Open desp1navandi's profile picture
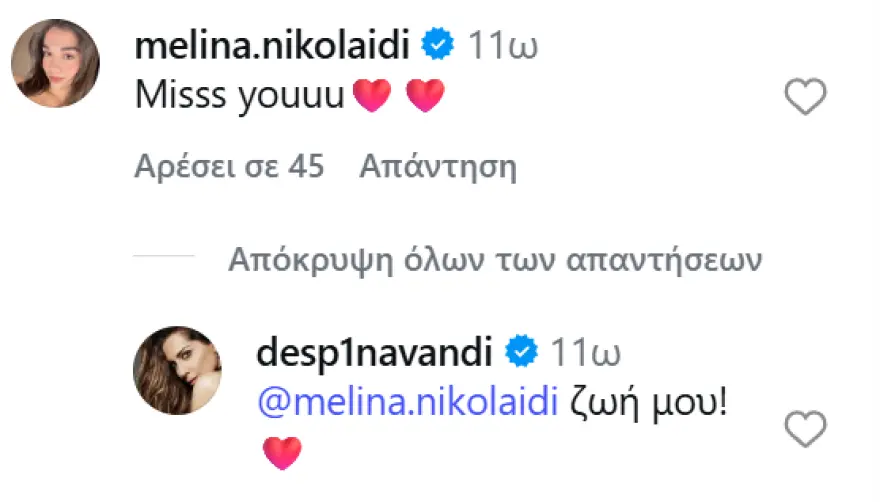Screen dimensions: 880x502 click(x=178, y=369)
